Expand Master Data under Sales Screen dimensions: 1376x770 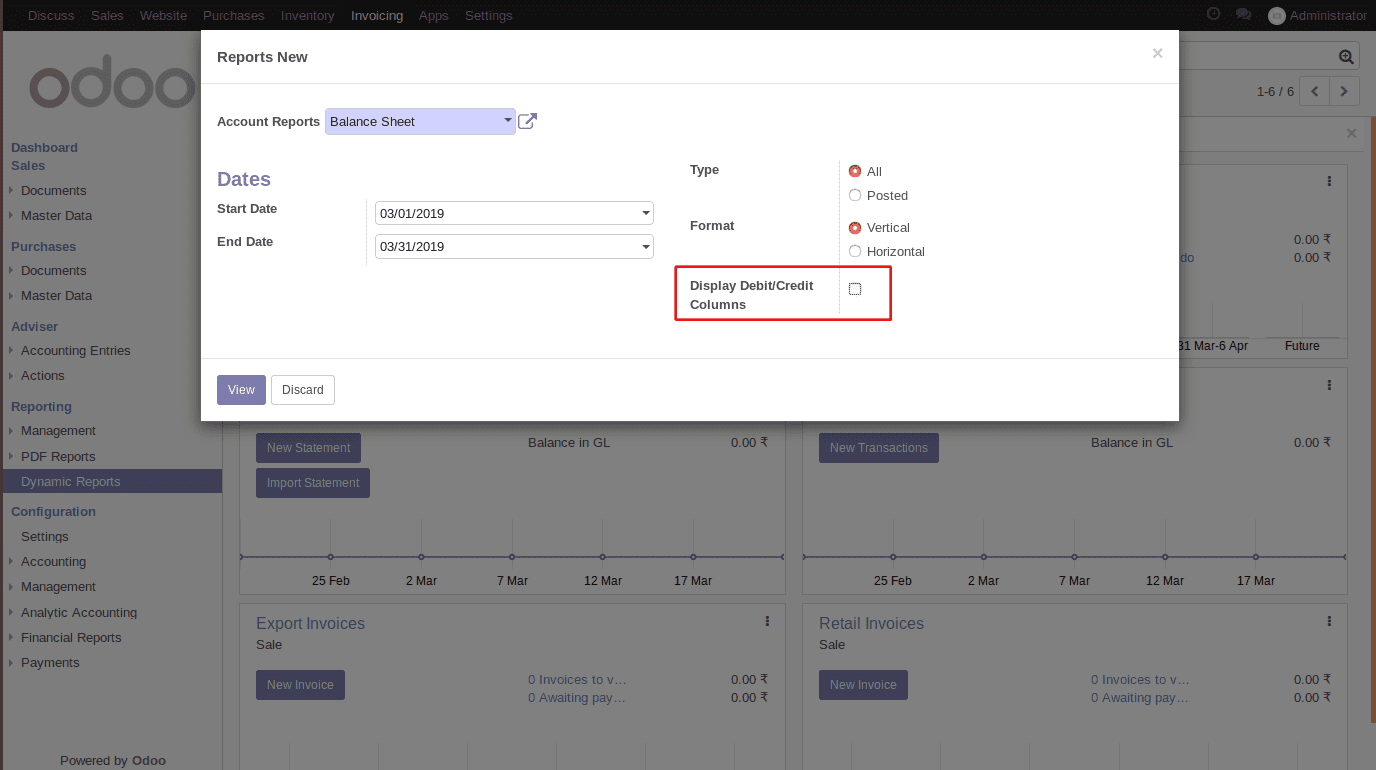pos(56,215)
